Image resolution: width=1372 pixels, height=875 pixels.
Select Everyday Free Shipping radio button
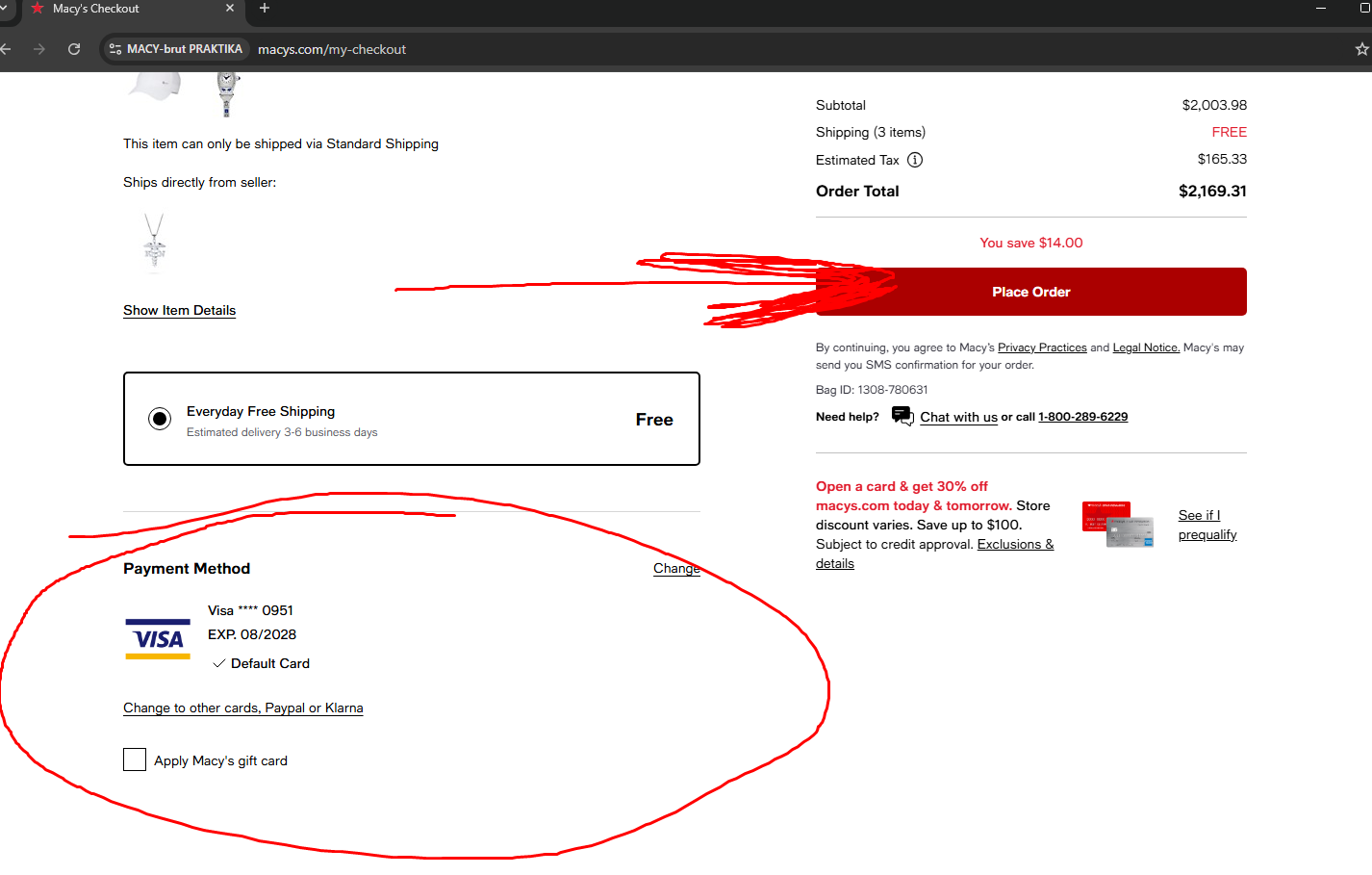tap(160, 419)
